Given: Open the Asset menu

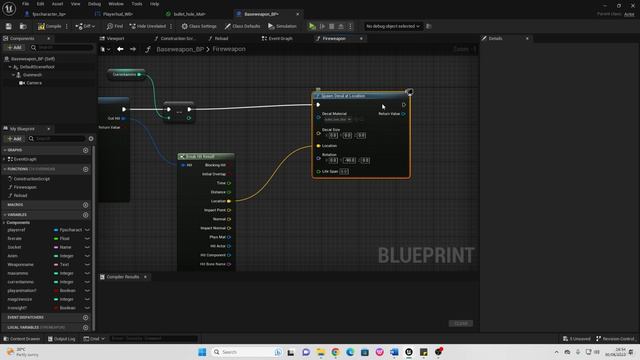Looking at the screenshot, I should click(57, 4).
